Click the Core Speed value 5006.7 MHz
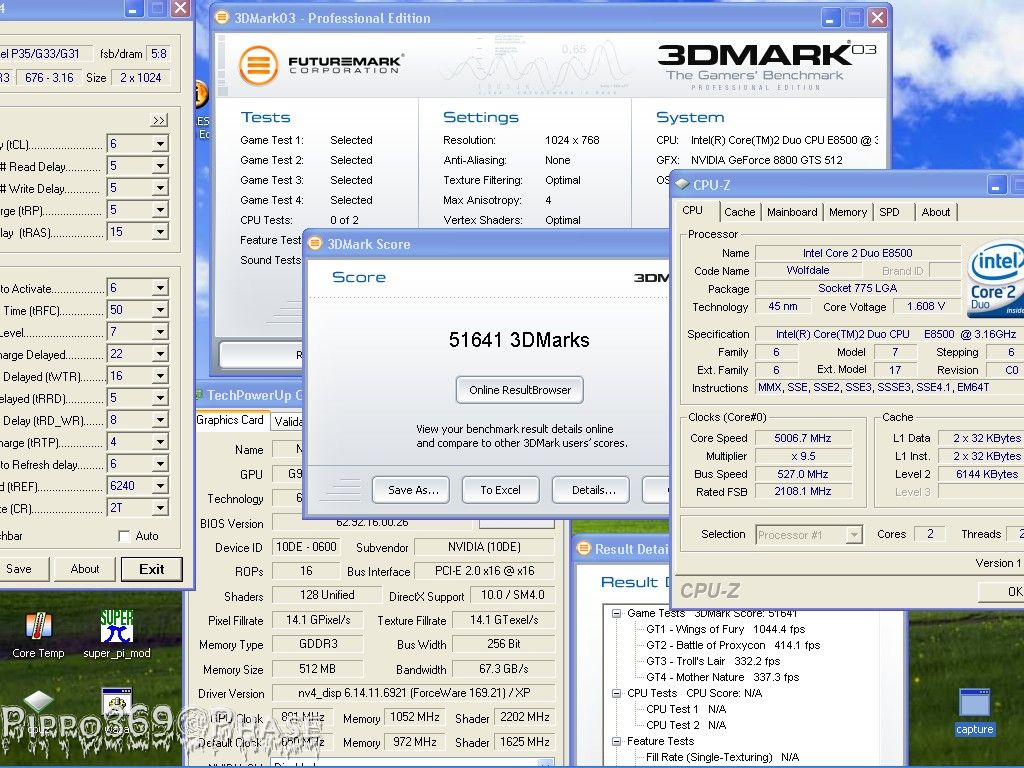 [x=803, y=438]
